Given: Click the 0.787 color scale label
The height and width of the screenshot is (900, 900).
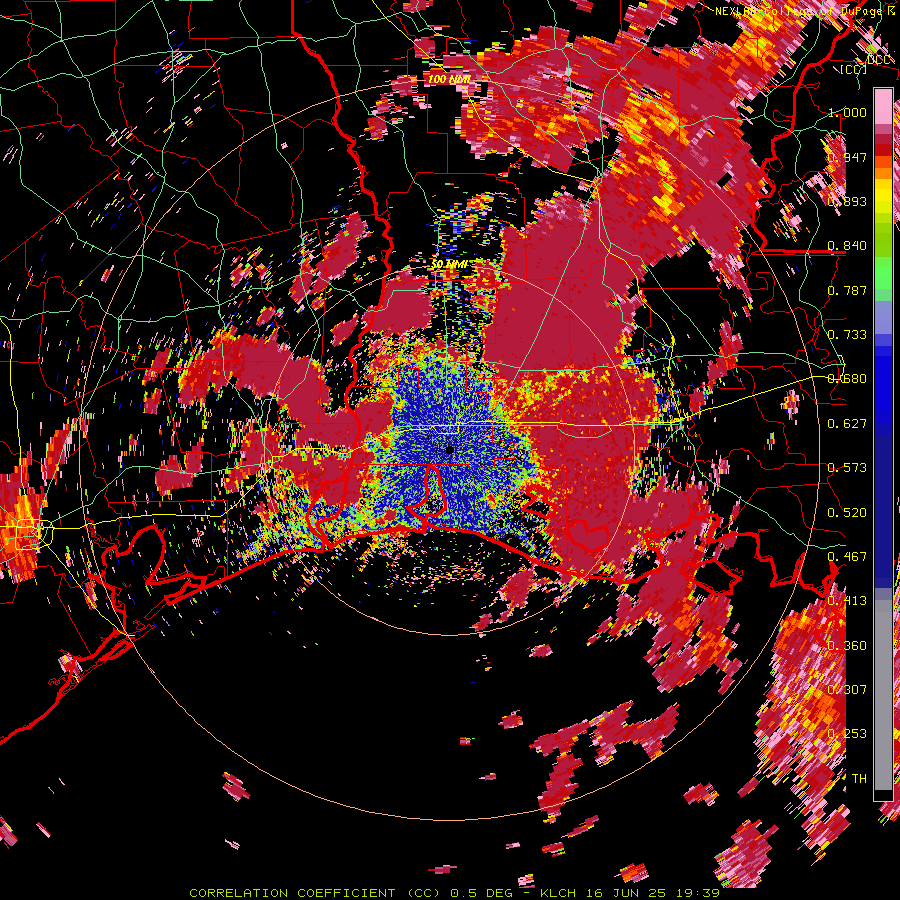Looking at the screenshot, I should coord(847,290).
